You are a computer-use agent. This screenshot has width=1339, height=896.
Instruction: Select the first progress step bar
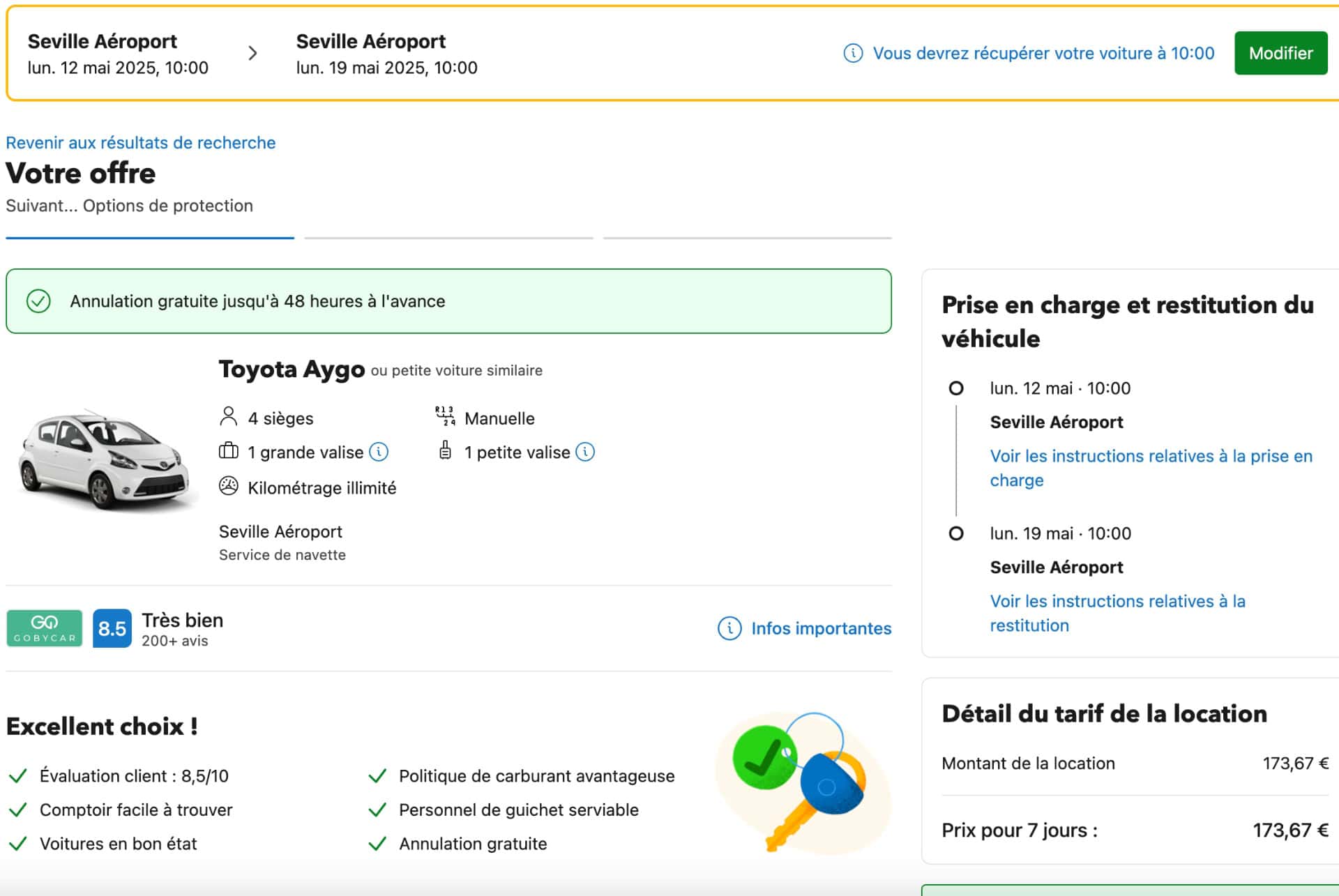tap(150, 238)
